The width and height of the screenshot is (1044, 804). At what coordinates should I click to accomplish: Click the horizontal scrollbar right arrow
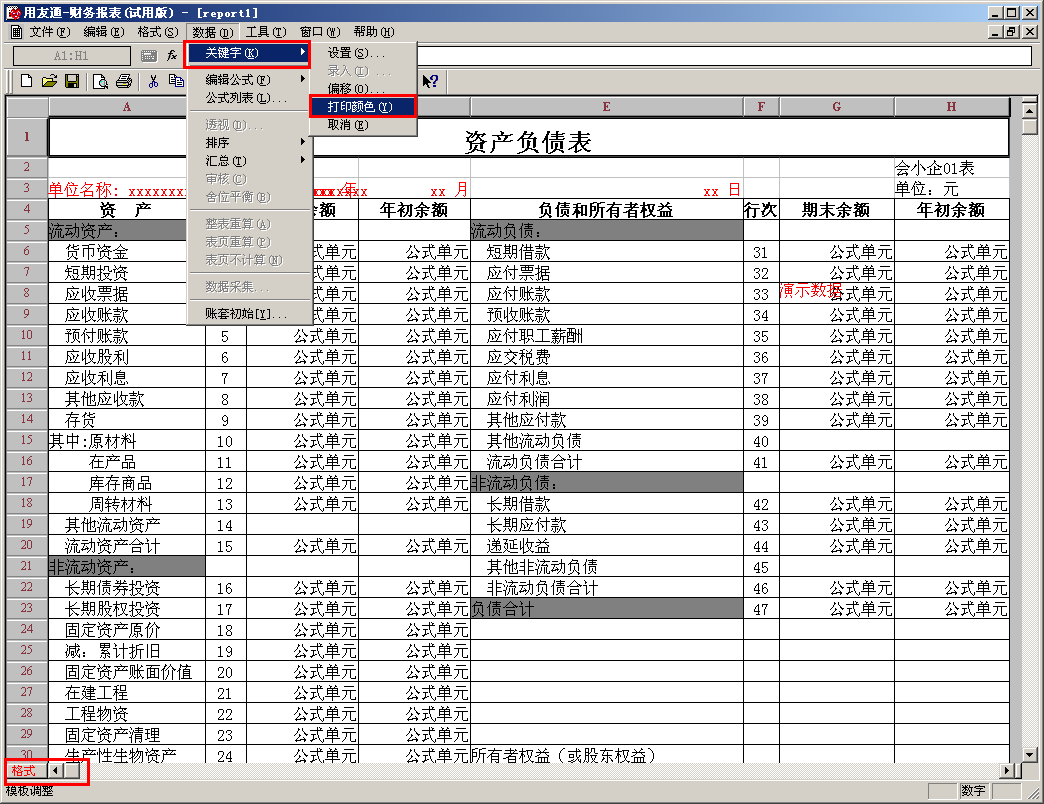[x=1007, y=771]
